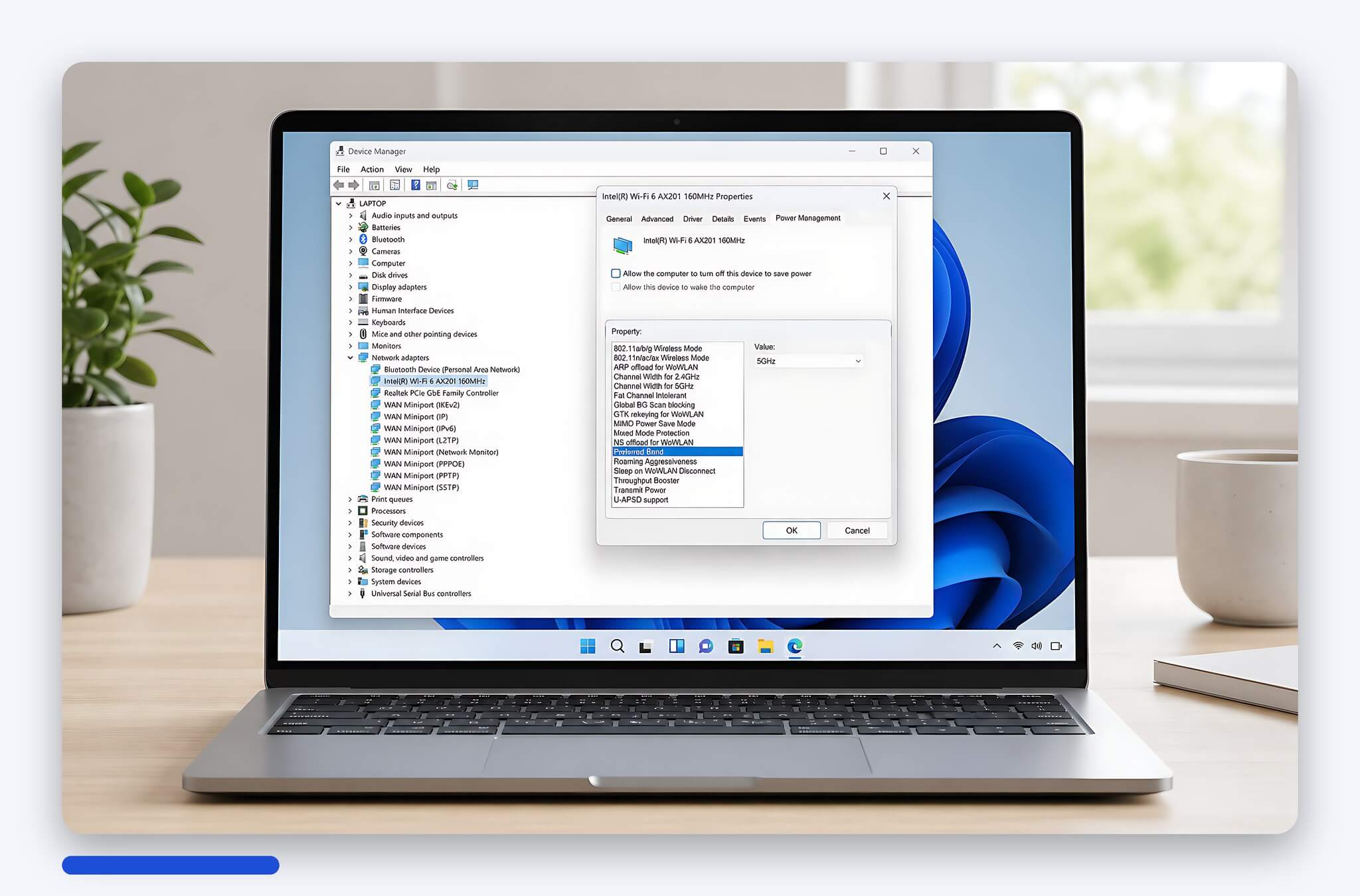This screenshot has width=1360, height=896.
Task: Open the View menu
Action: [x=403, y=169]
